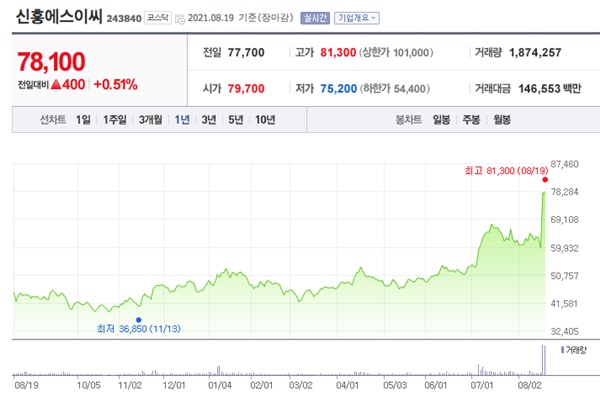Click the red 최고 high point marker
This screenshot has width=600, height=396.
coord(545,180)
